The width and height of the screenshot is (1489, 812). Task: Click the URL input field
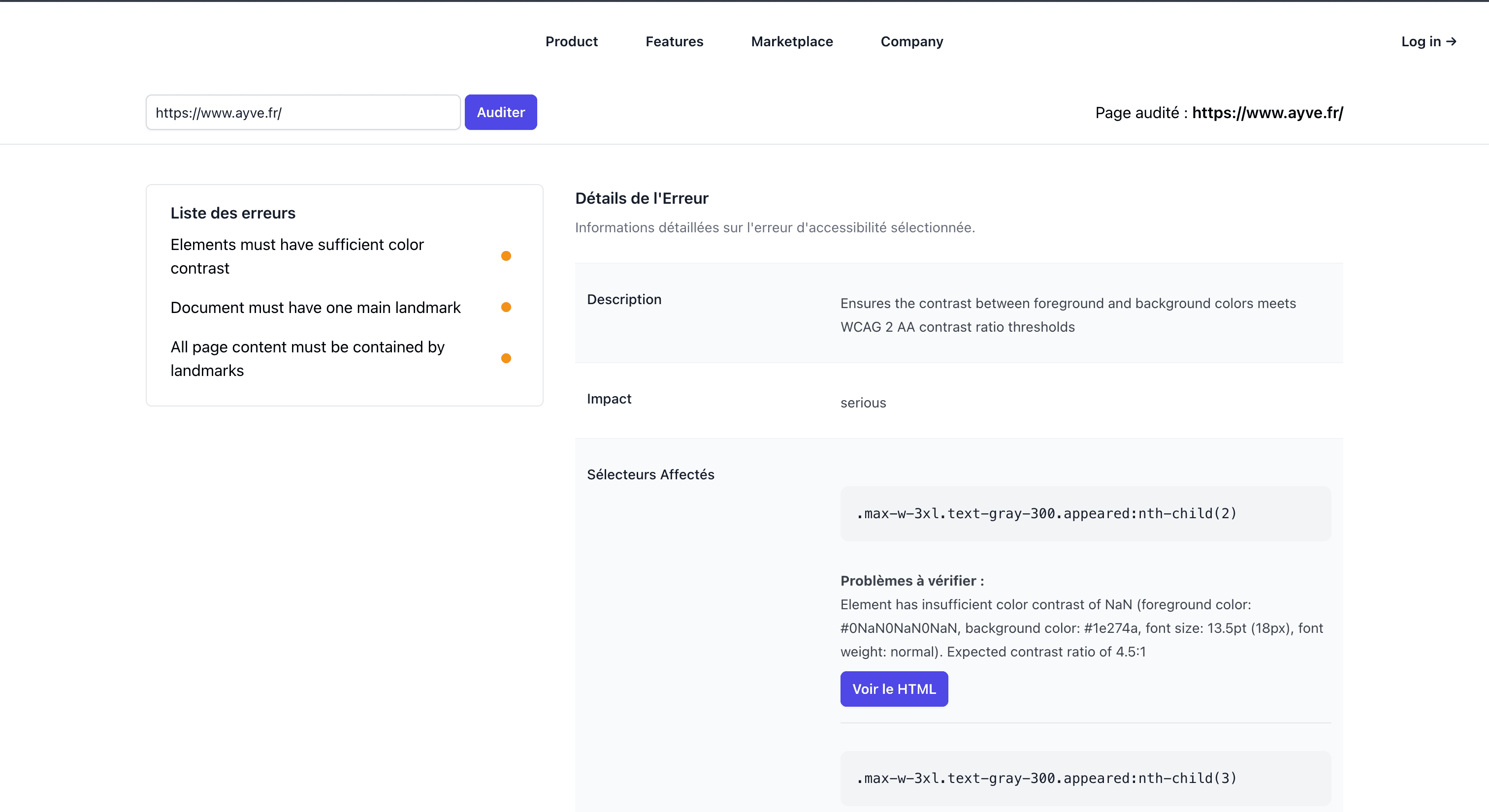[x=303, y=113]
